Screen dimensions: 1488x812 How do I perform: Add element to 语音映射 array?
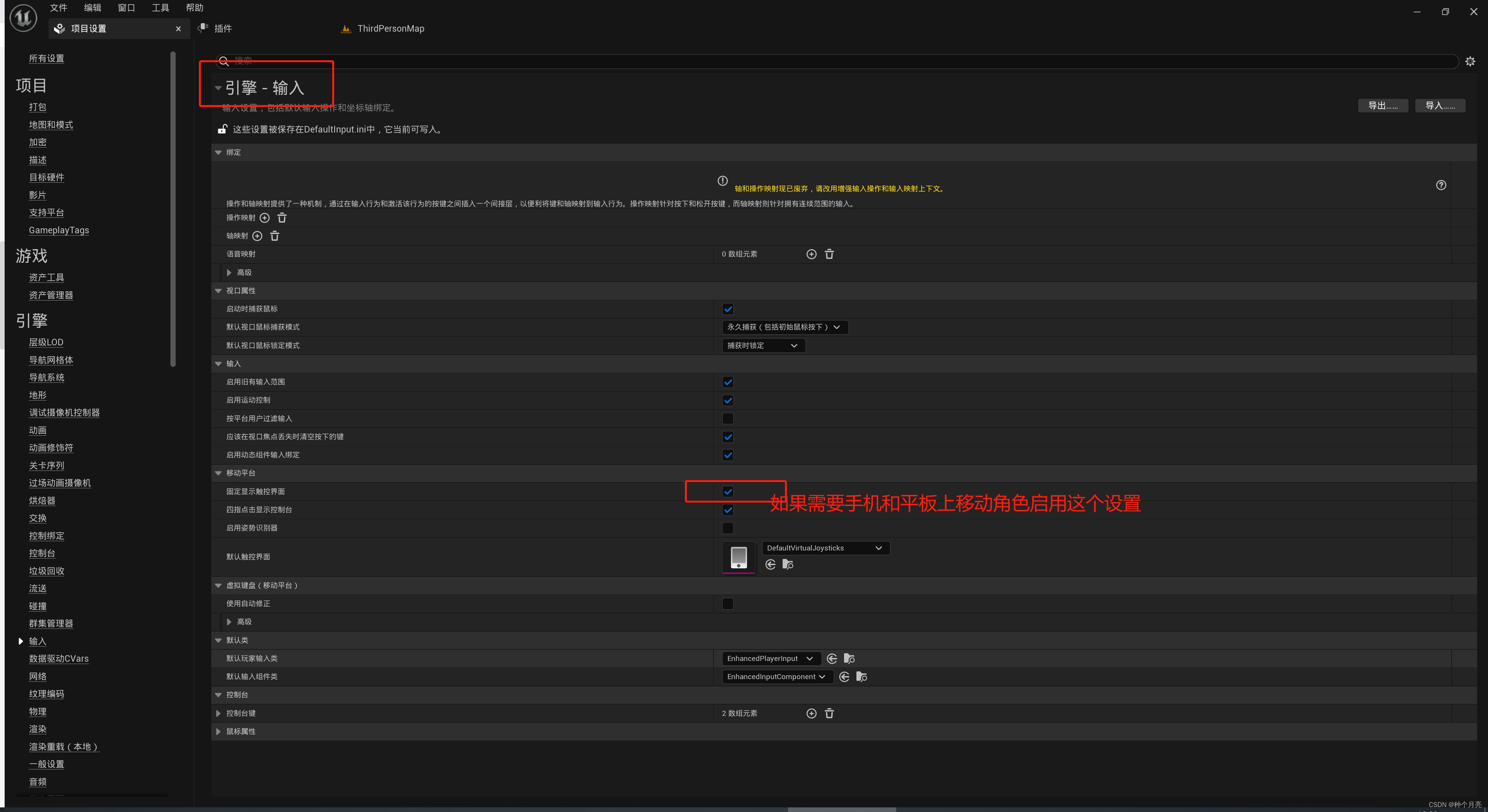(812, 254)
